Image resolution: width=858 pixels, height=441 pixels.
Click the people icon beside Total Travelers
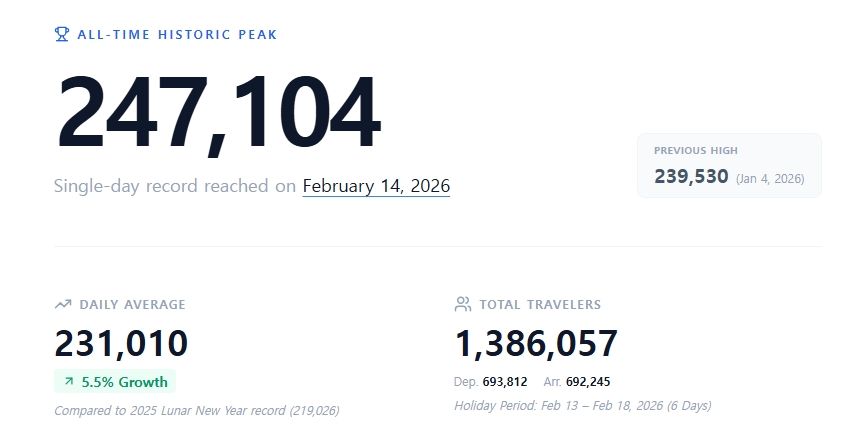[462, 304]
